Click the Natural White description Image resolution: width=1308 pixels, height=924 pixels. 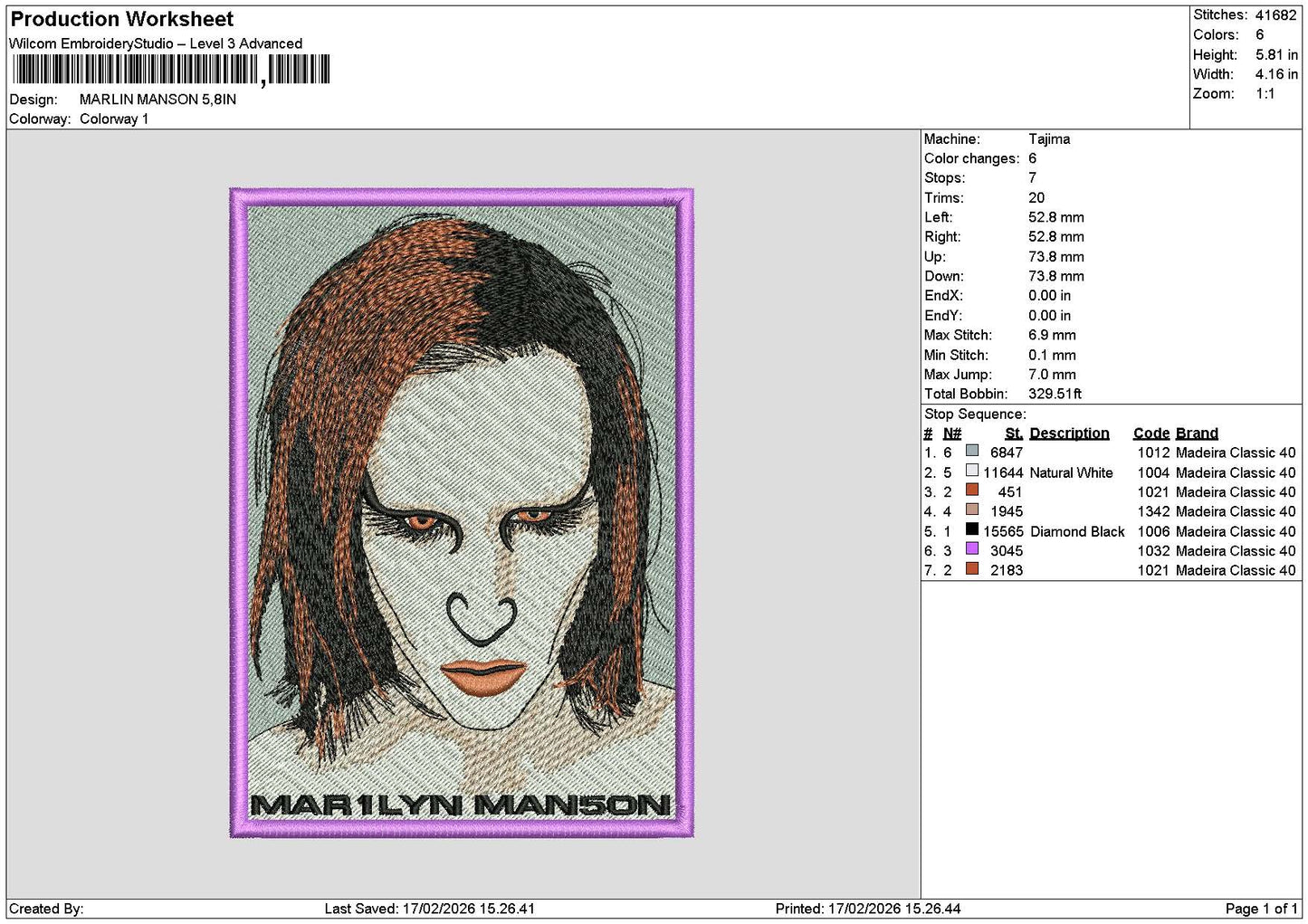point(1071,472)
